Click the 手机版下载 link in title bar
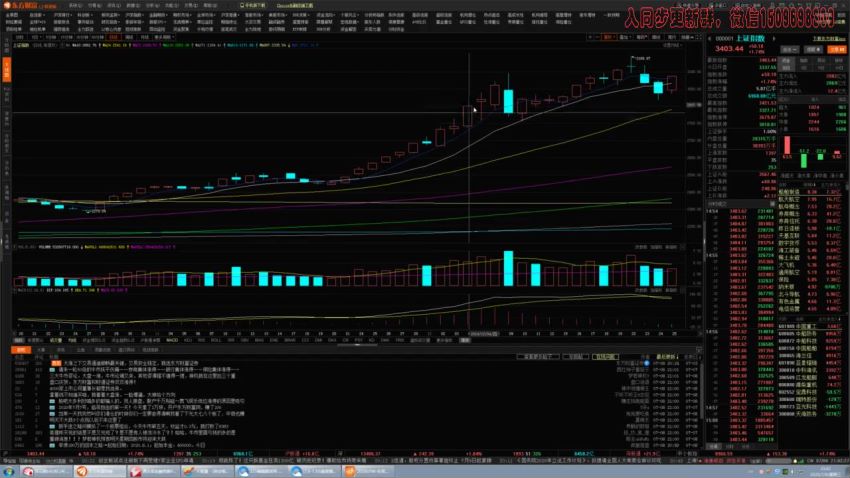Screen dimensions: 850x478 253,5
